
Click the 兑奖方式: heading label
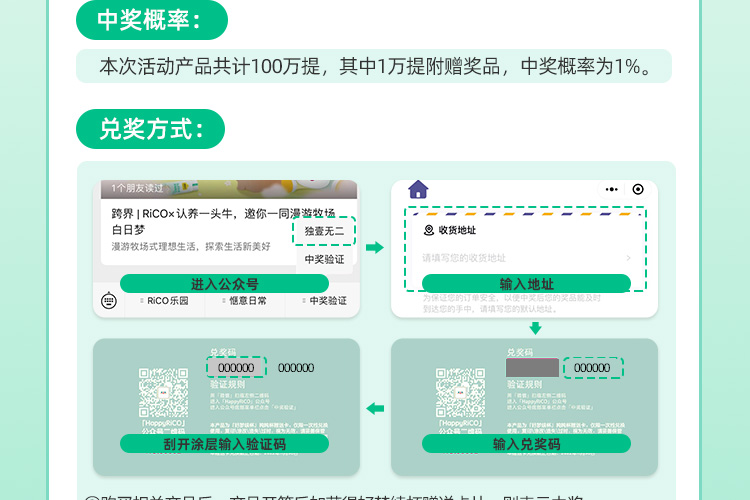pyautogui.click(x=150, y=129)
